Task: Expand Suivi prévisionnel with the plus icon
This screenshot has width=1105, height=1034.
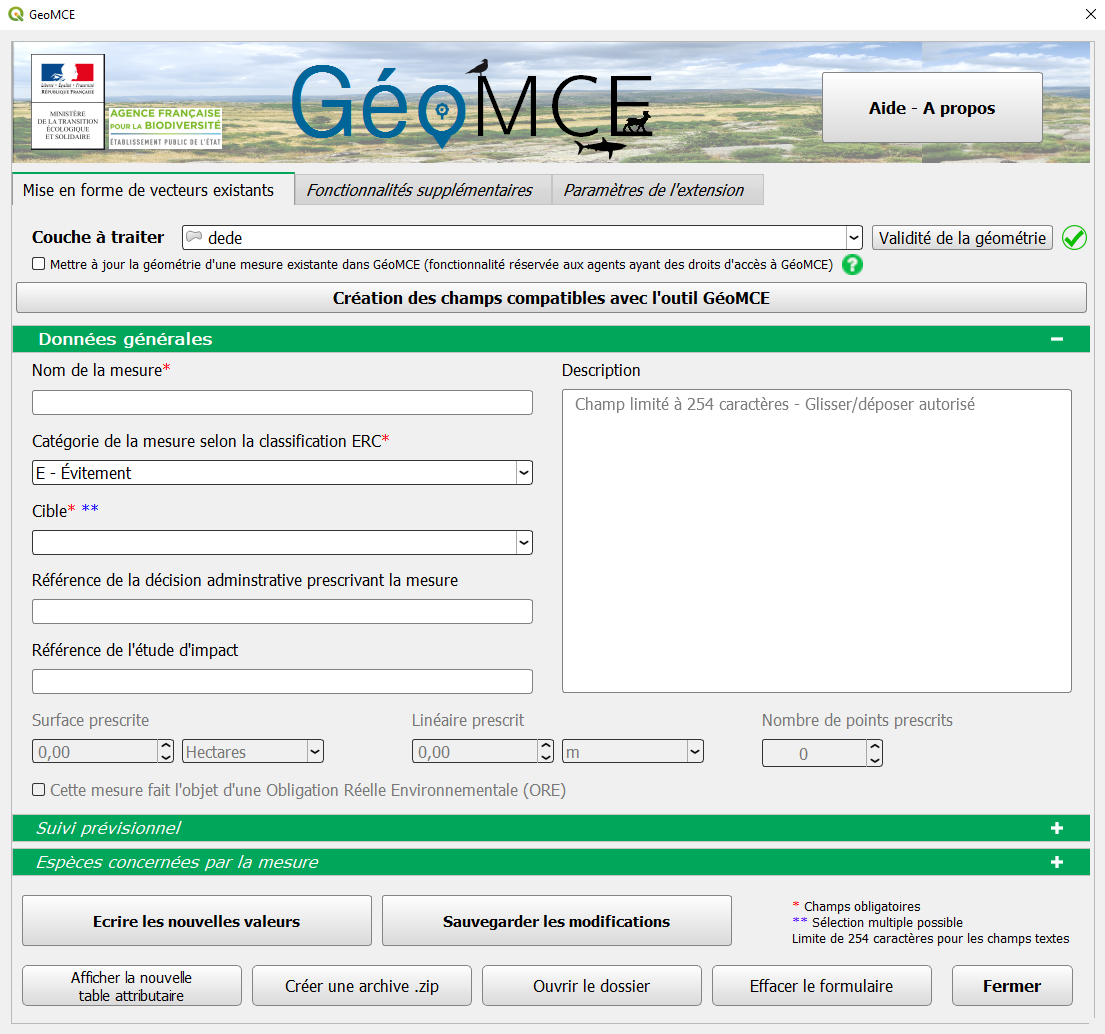Action: pyautogui.click(x=1056, y=828)
